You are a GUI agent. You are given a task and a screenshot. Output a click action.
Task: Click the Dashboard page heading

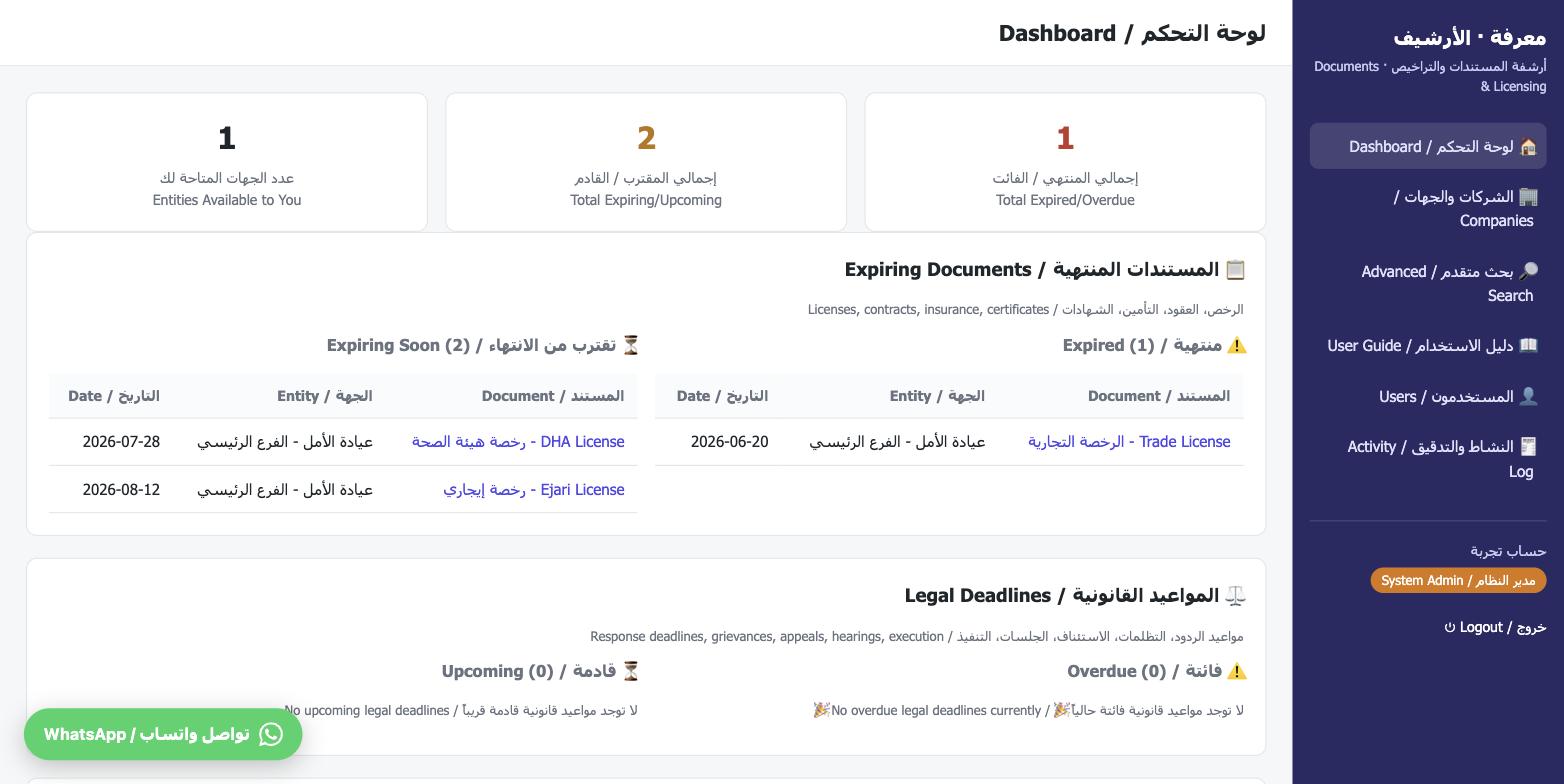click(1132, 33)
